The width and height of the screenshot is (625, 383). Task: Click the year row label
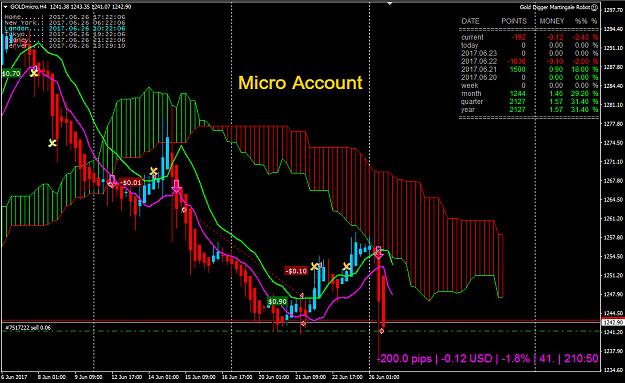[x=468, y=109]
